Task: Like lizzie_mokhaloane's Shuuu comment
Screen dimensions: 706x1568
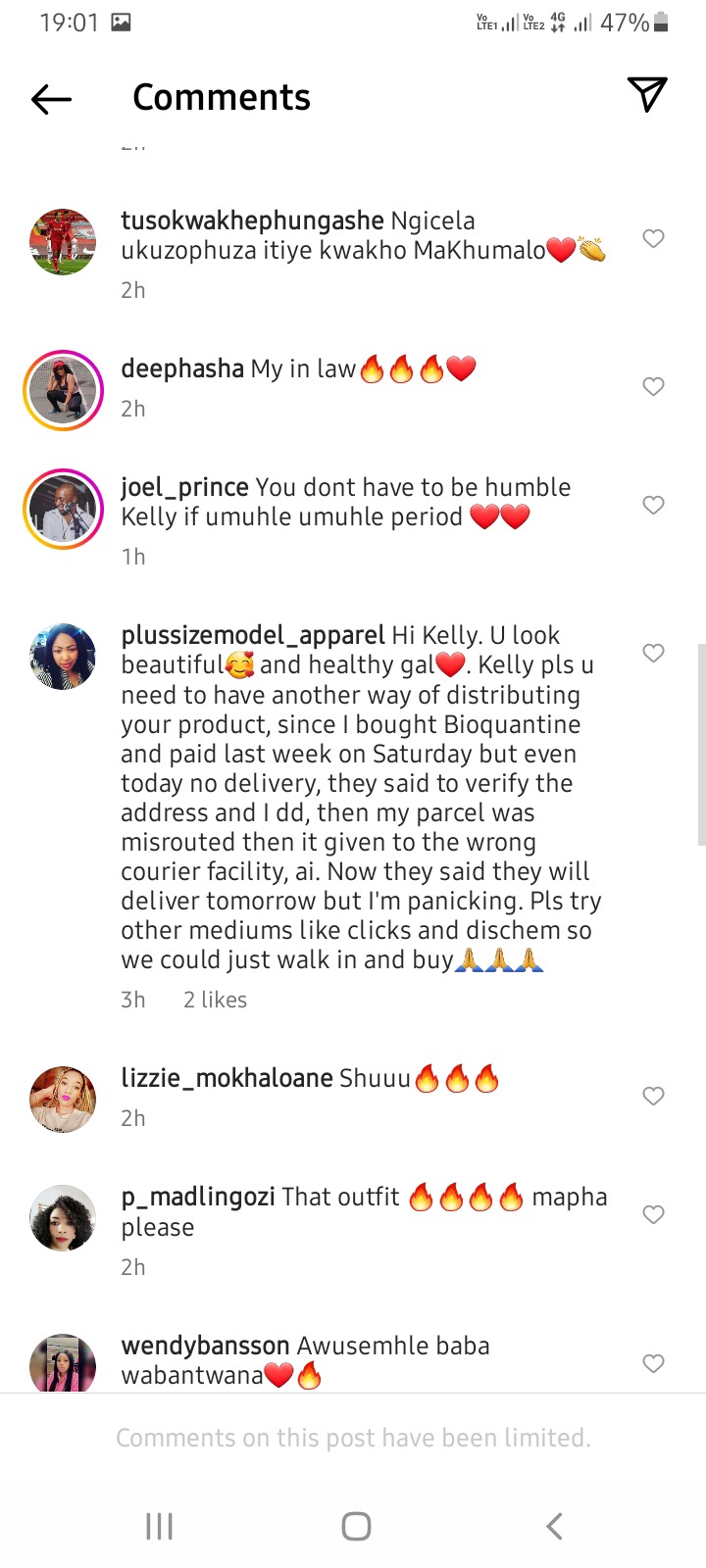Action: pyautogui.click(x=653, y=1096)
